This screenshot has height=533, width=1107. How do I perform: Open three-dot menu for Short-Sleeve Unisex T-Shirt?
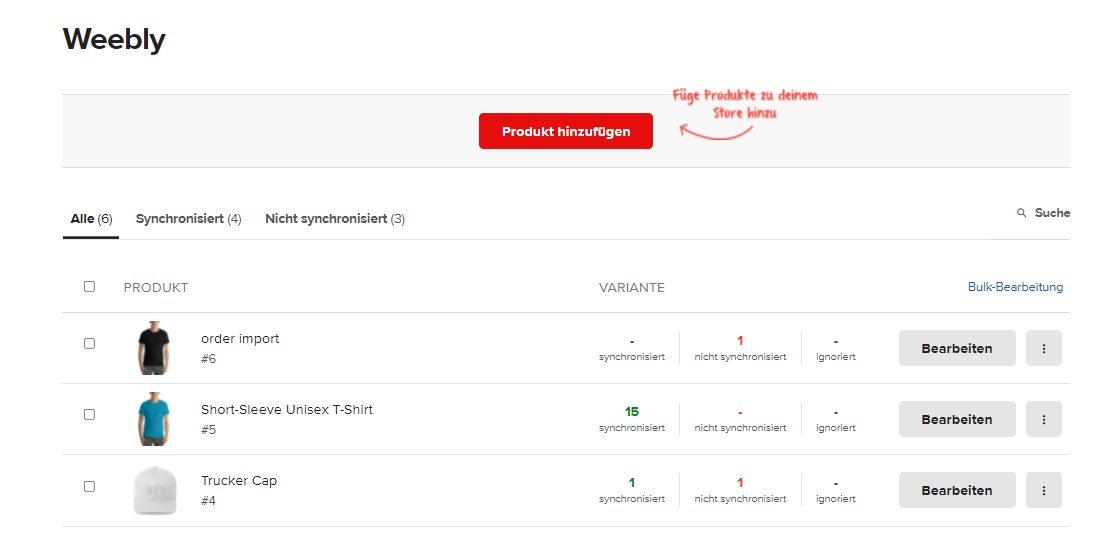tap(1043, 419)
